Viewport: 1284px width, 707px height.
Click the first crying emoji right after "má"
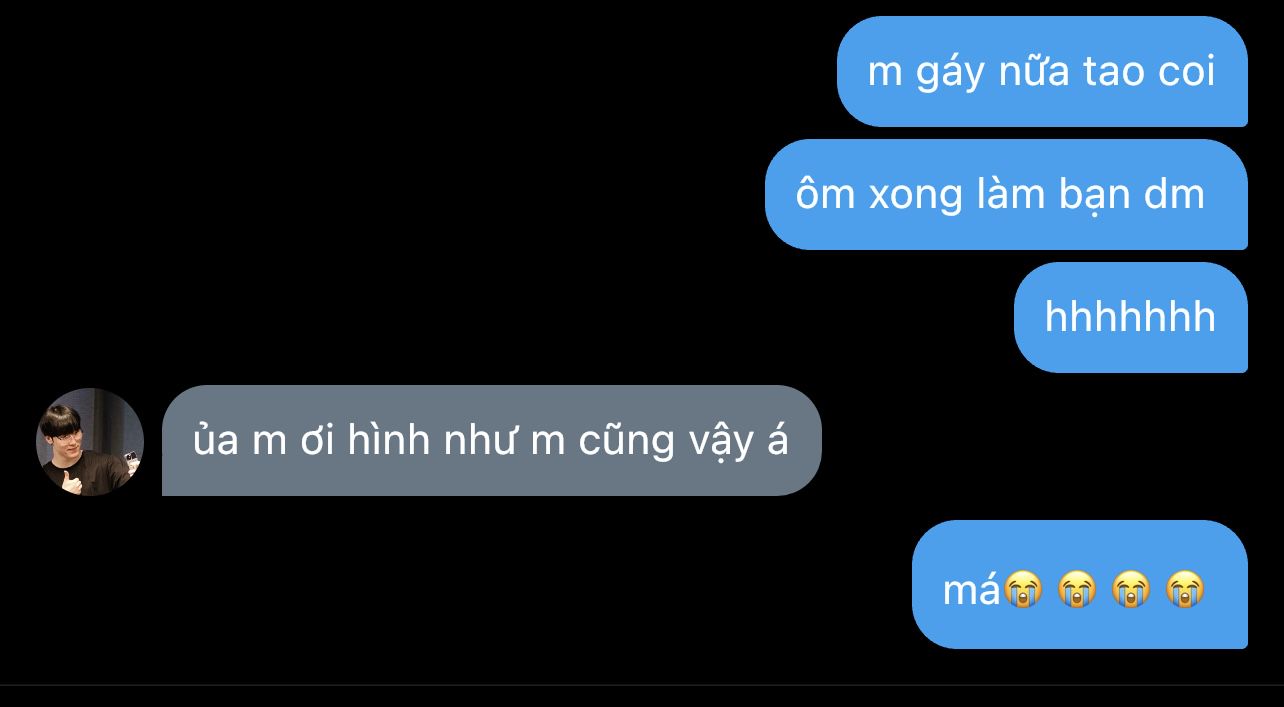(1023, 590)
